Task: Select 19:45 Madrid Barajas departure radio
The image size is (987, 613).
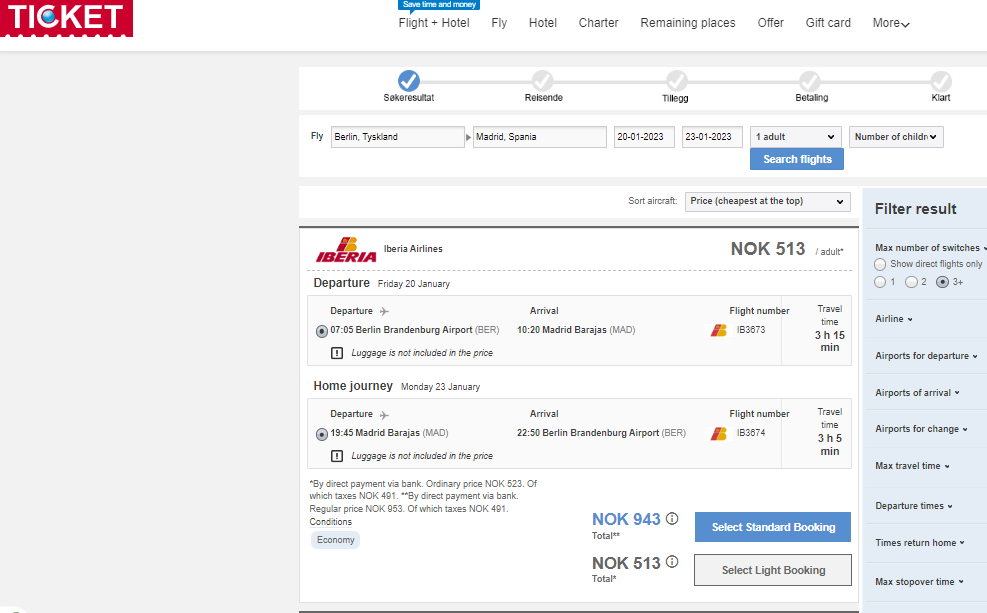Action: pyautogui.click(x=322, y=434)
